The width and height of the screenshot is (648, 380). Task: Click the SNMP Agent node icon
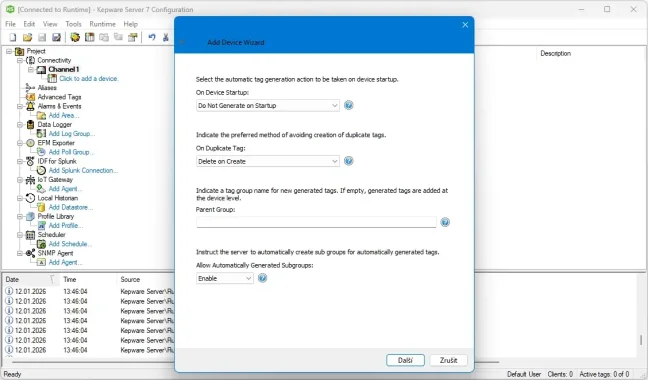coord(30,253)
